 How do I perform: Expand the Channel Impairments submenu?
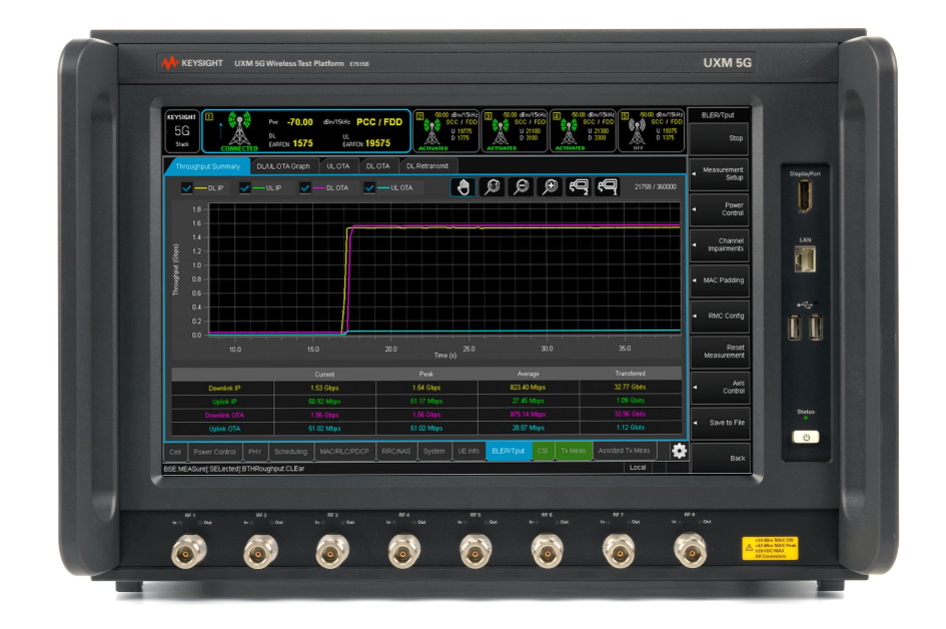click(719, 244)
